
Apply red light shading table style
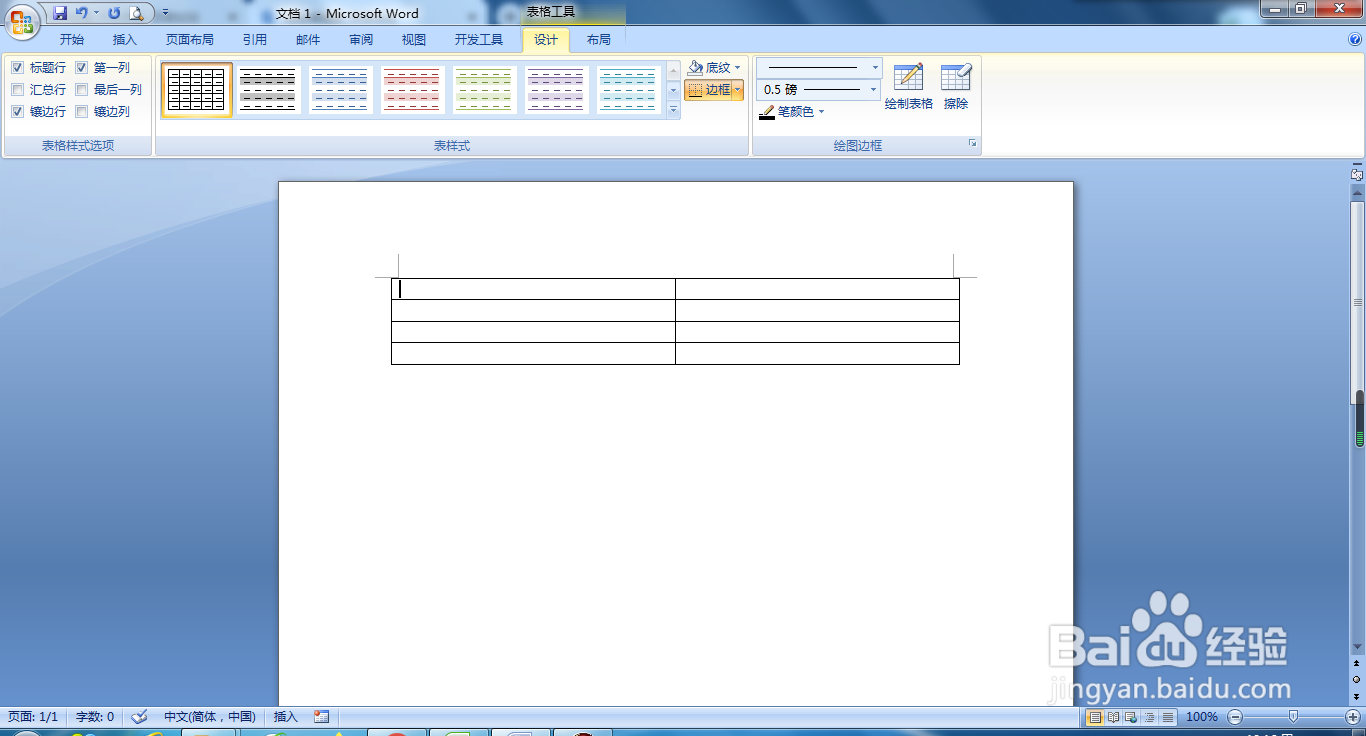[413, 90]
